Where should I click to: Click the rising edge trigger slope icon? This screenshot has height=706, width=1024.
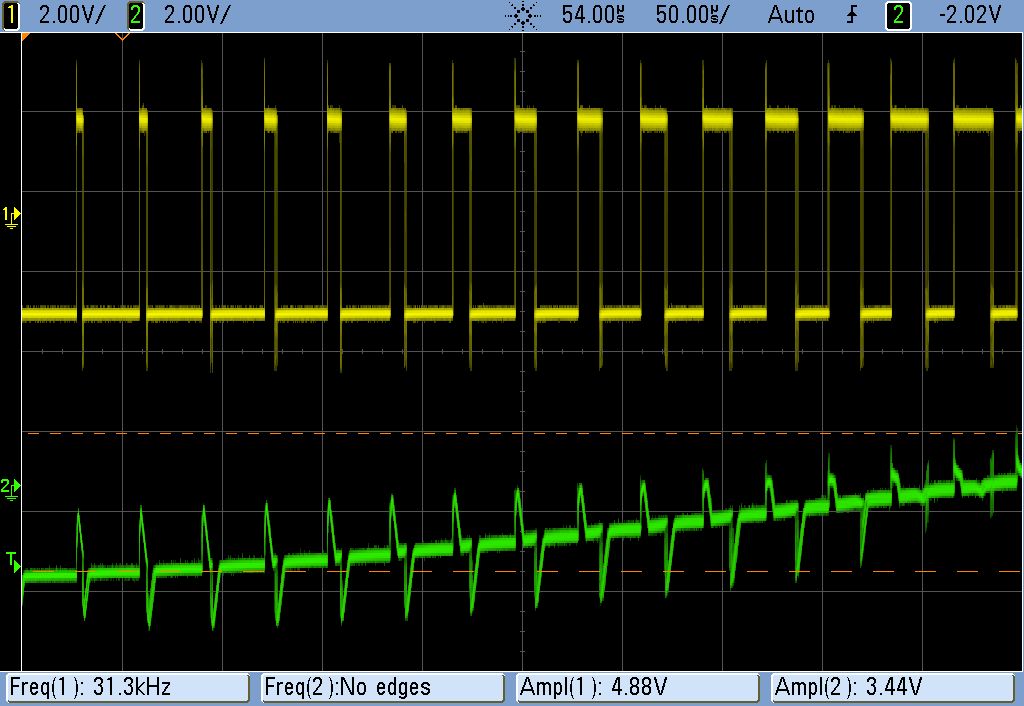(852, 15)
